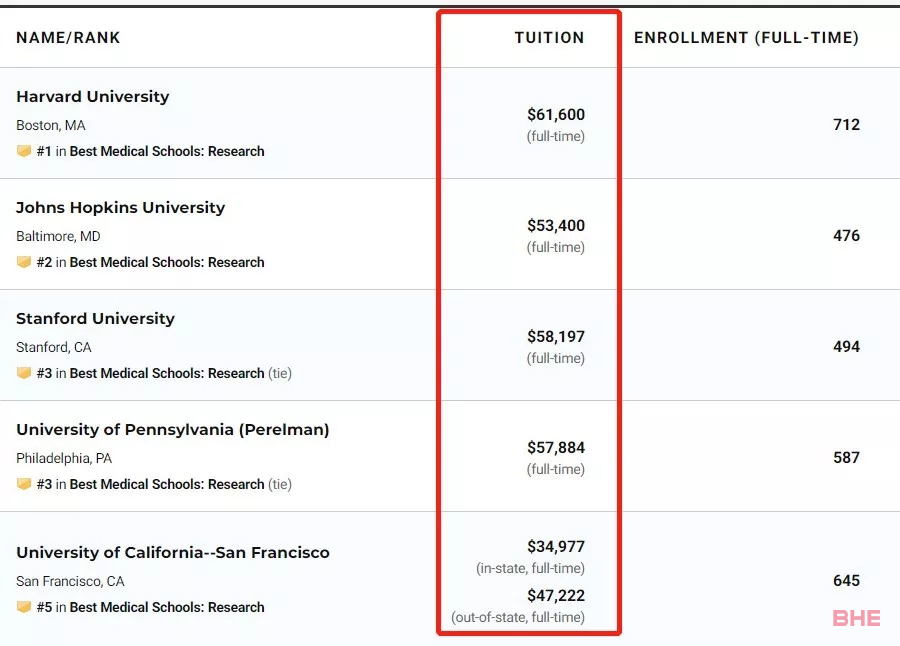900x646 pixels.
Task: Click Harvard's Best Medical Schools: Research link
Action: (167, 151)
